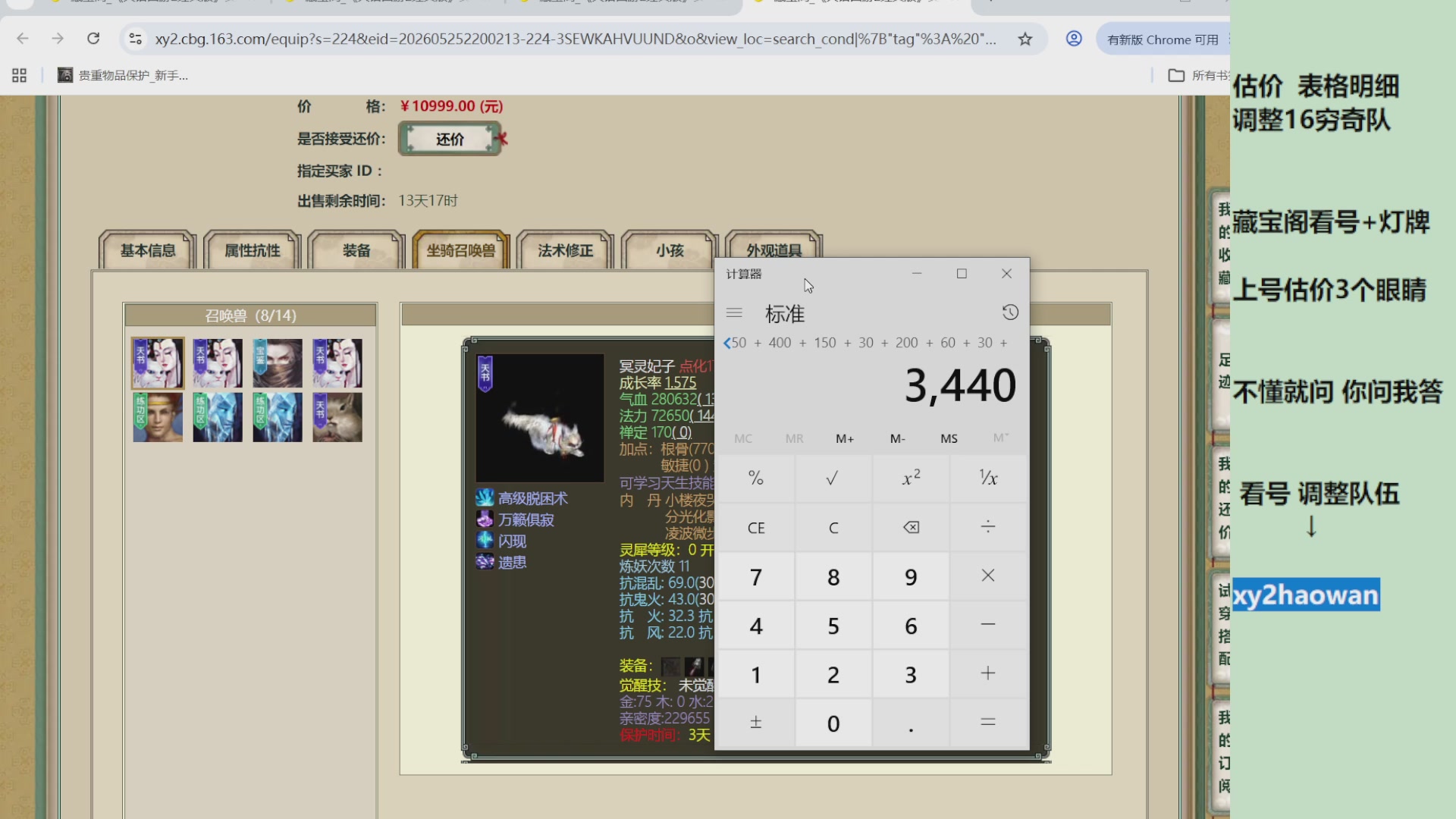Reload the current web page
The height and width of the screenshot is (819, 1456).
[x=93, y=39]
